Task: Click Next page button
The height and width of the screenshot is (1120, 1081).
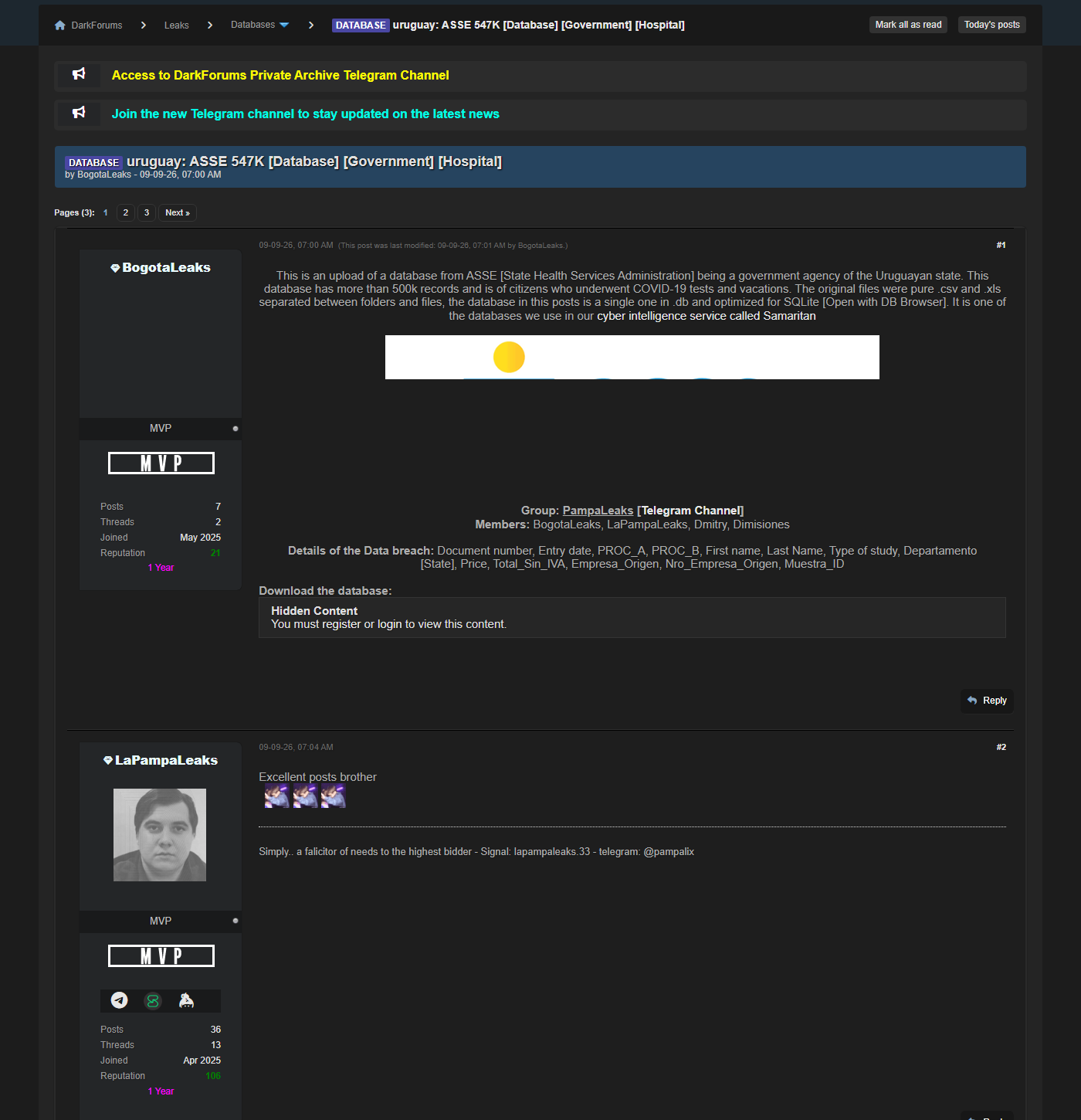Action: pos(178,212)
